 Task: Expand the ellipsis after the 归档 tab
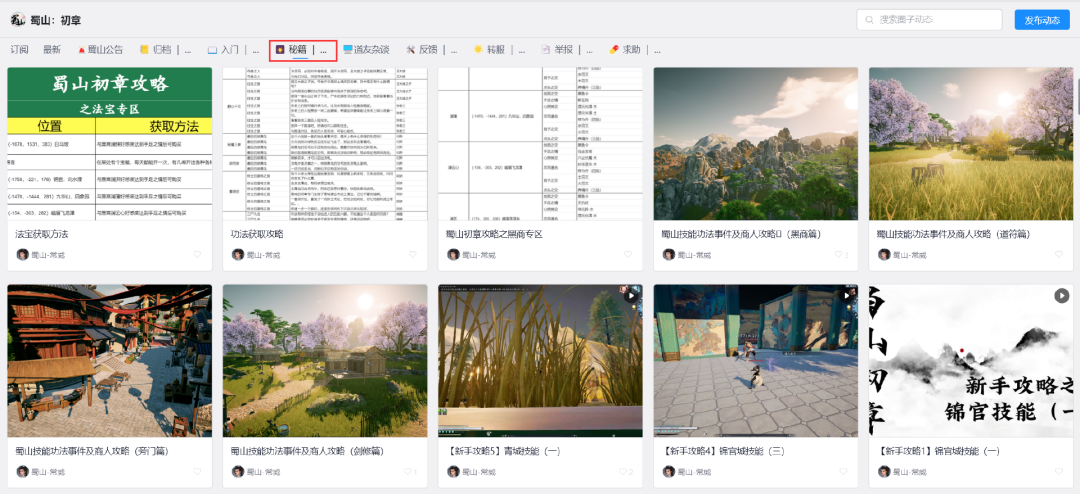[188, 50]
